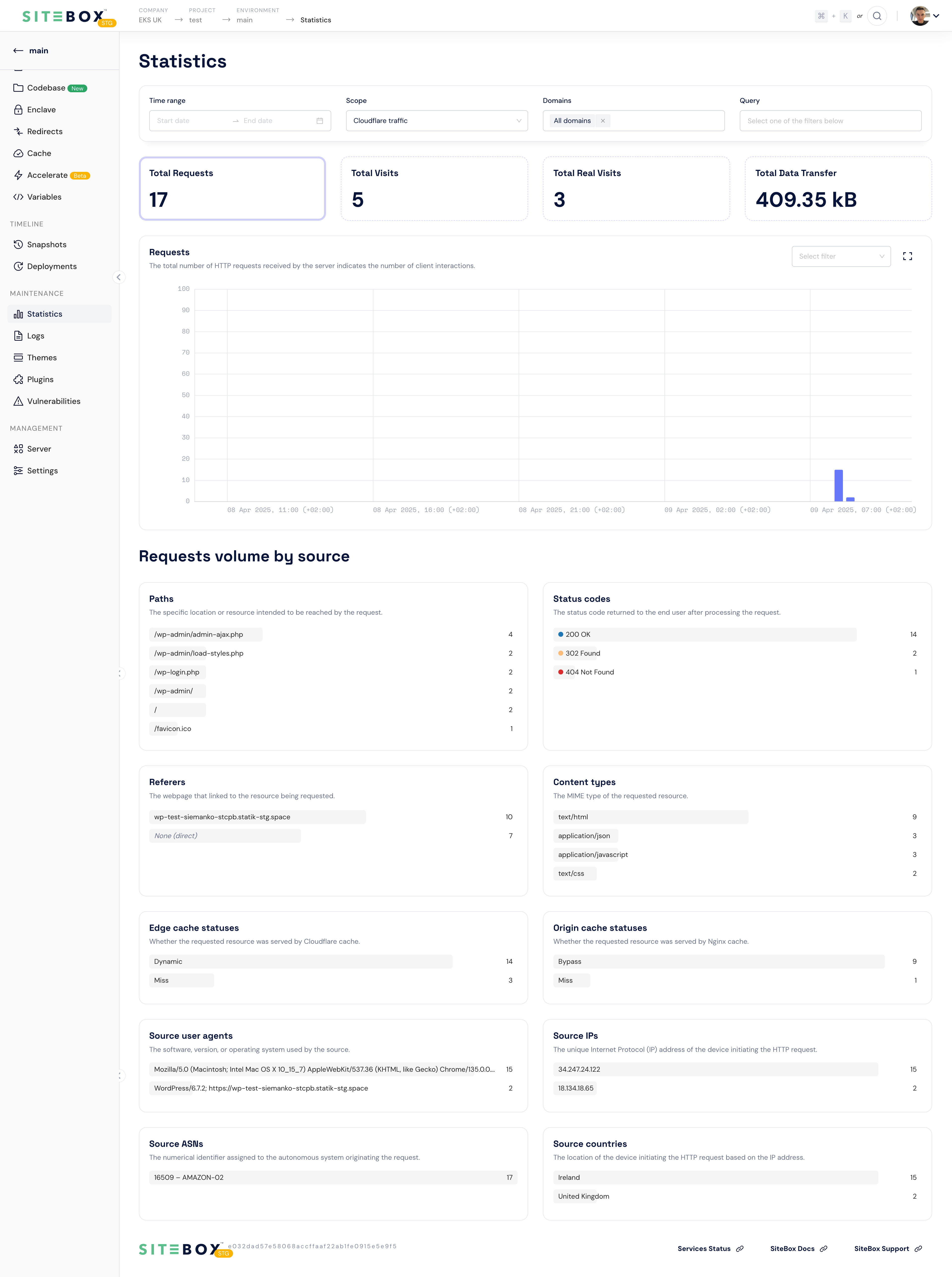Open the SiteBox Docs link
952x1277 pixels.
point(799,1249)
